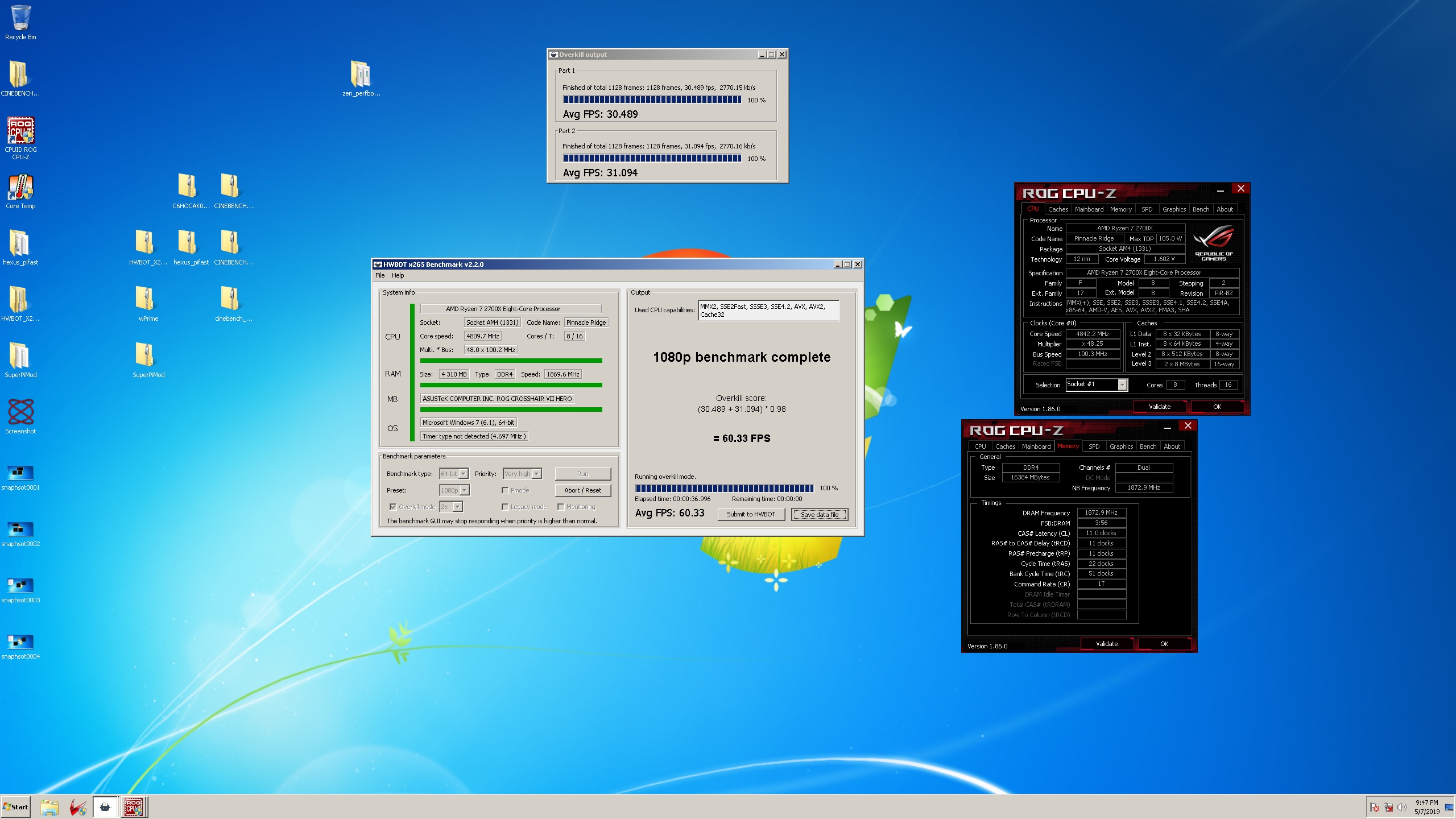Screen dimensions: 1456x819
Task: Click the Part 2 progress bar in Overkill output
Action: (652, 158)
